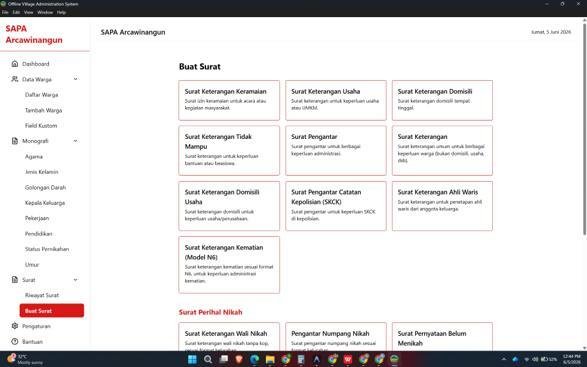Select Jenis Kelamin under Monografi
587x367 pixels.
coord(42,172)
